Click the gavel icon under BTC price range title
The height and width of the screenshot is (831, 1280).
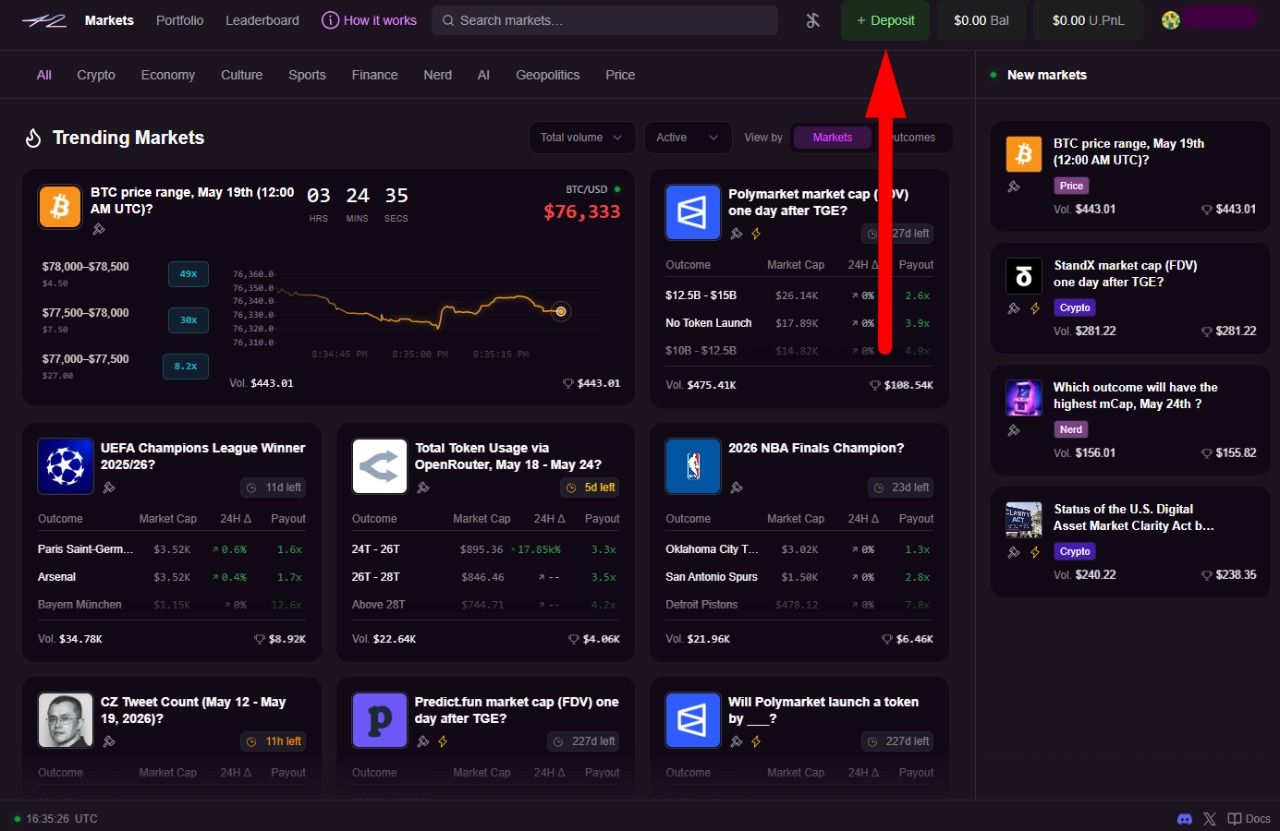coord(98,229)
